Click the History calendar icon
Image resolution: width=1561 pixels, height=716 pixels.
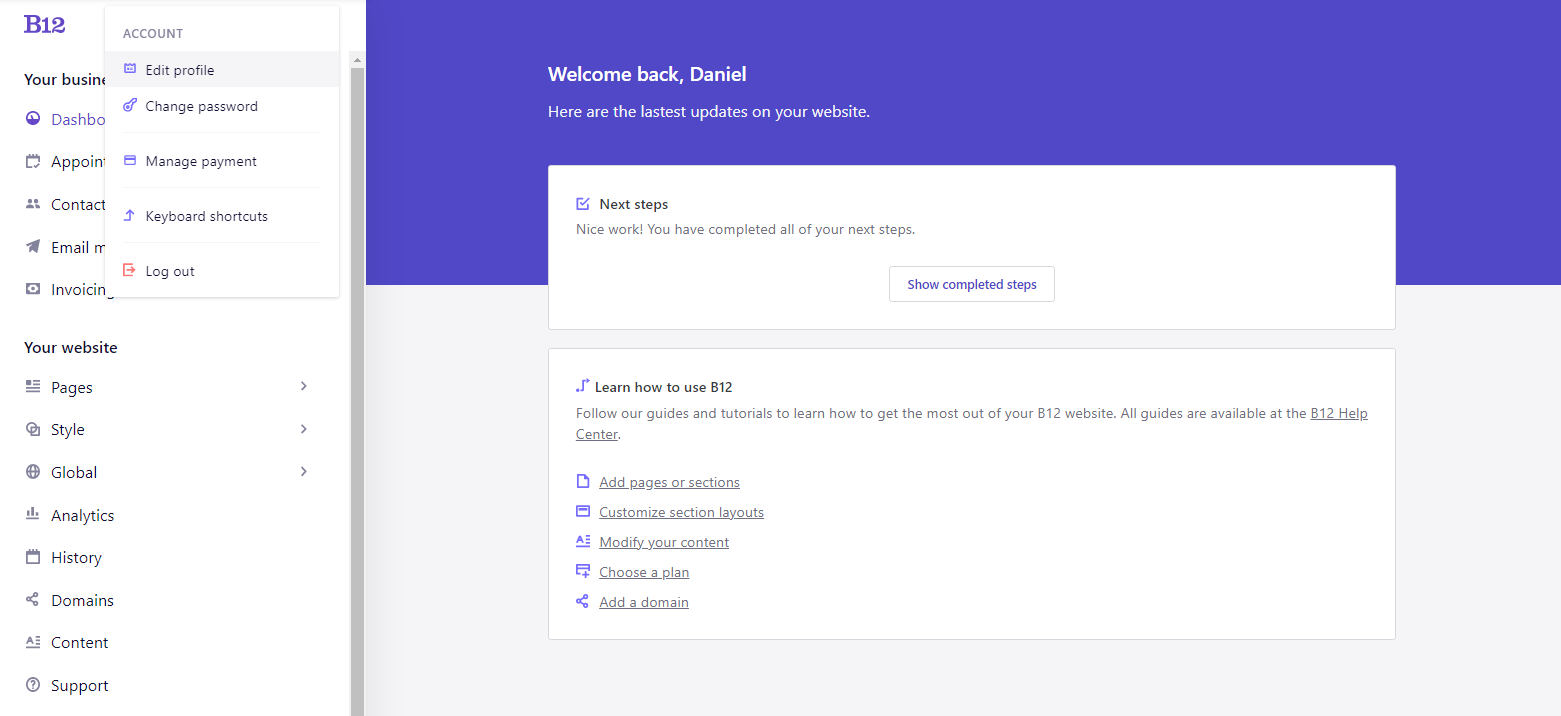(33, 557)
